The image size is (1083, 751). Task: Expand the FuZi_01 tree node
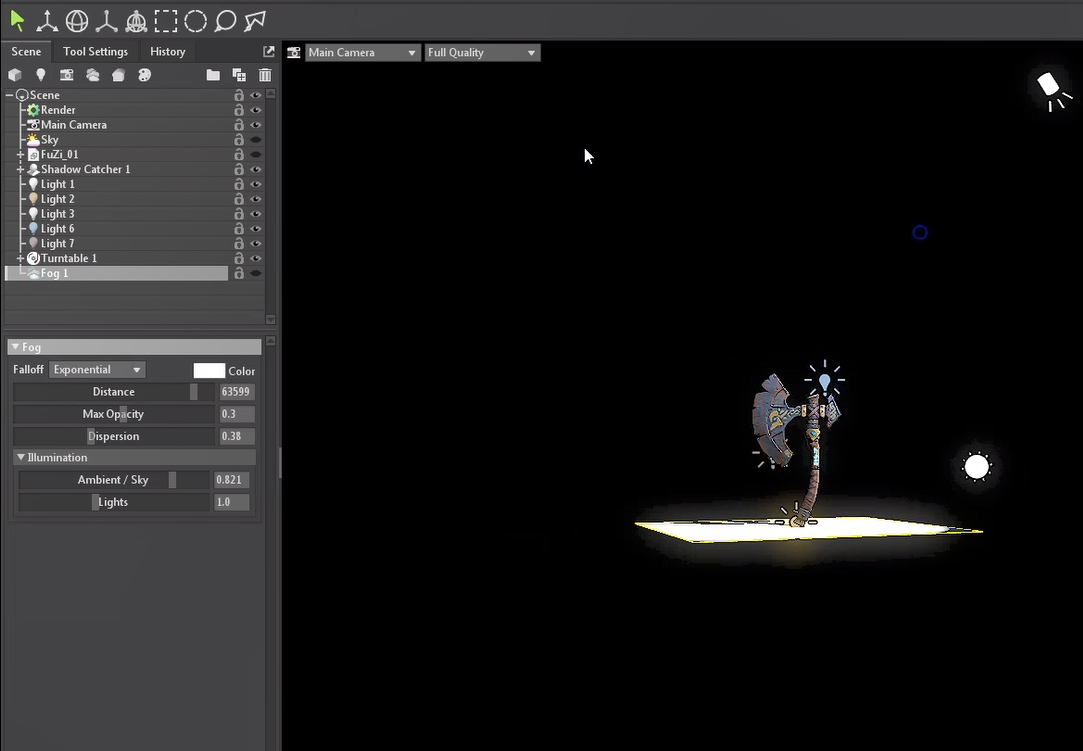point(20,155)
